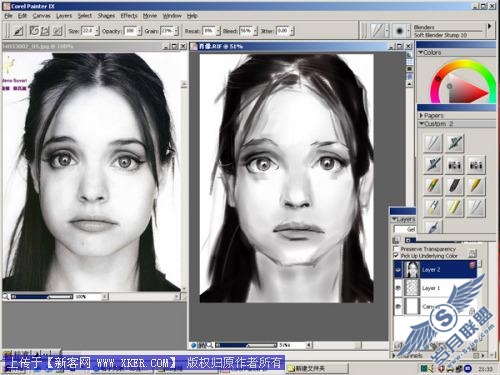
Task: Hide Layer 2 with its eye icon
Action: 398,270
